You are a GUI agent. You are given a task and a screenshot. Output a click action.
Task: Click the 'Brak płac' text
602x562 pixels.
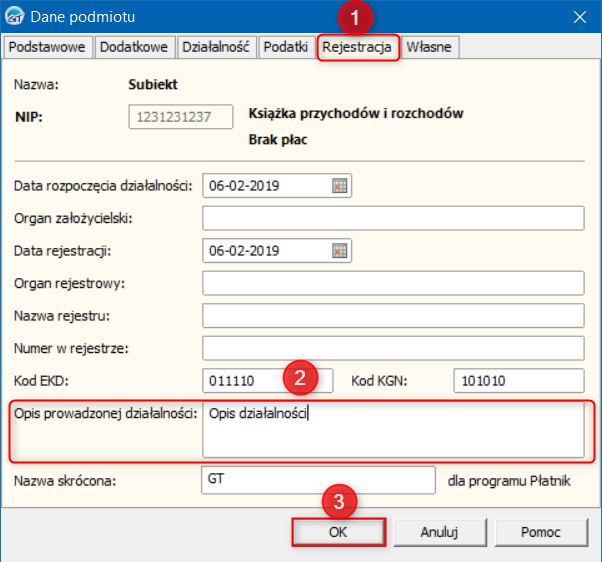pyautogui.click(x=278, y=140)
